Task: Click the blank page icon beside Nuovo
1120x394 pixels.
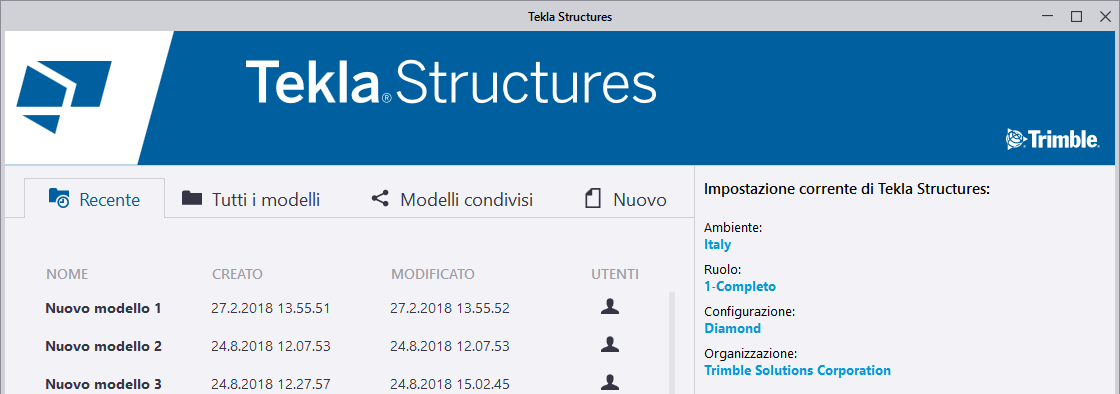Action: (x=593, y=198)
